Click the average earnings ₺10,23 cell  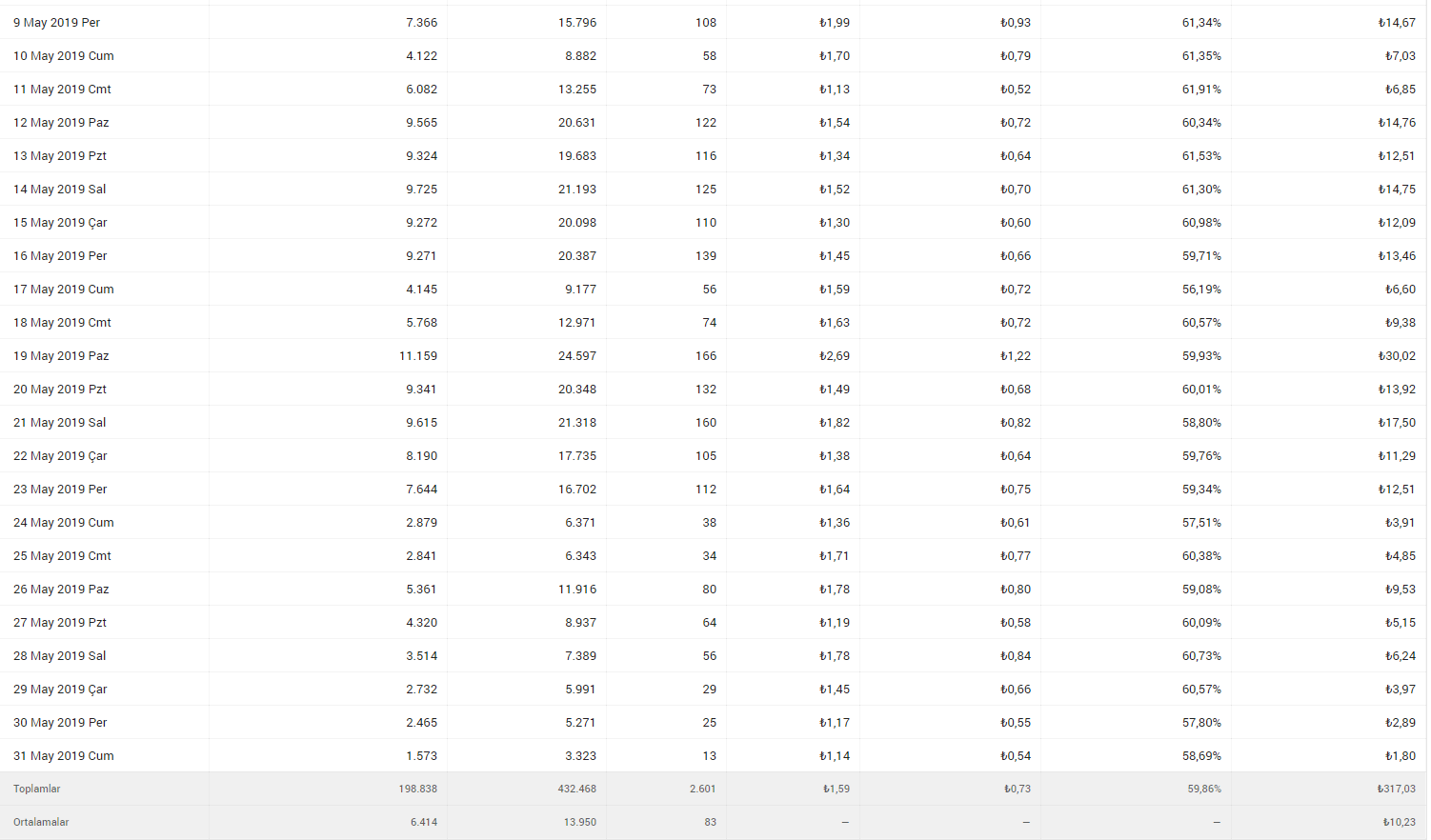pyautogui.click(x=1400, y=822)
